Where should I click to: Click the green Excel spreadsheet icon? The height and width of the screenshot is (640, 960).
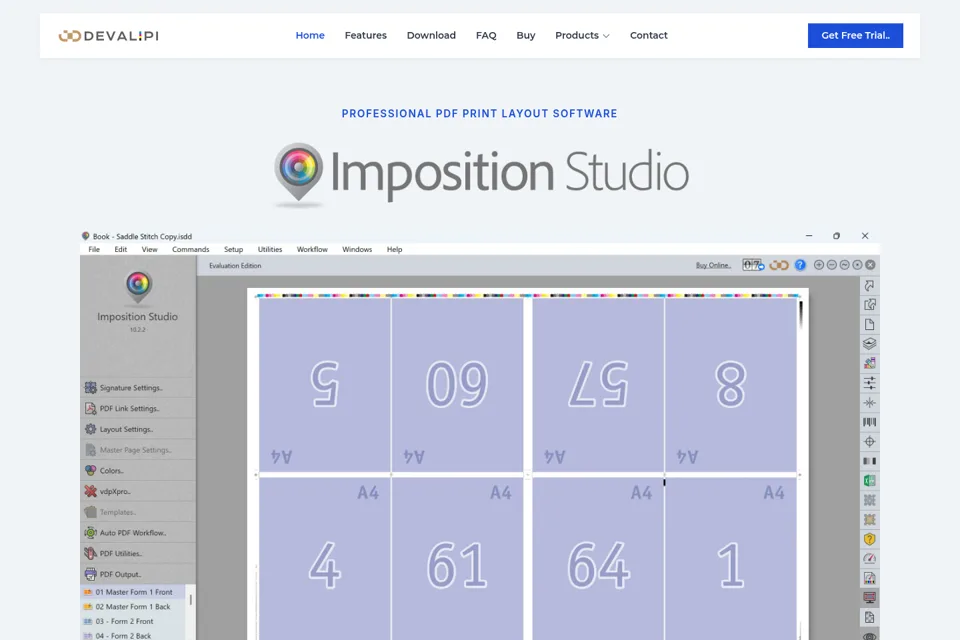click(869, 481)
